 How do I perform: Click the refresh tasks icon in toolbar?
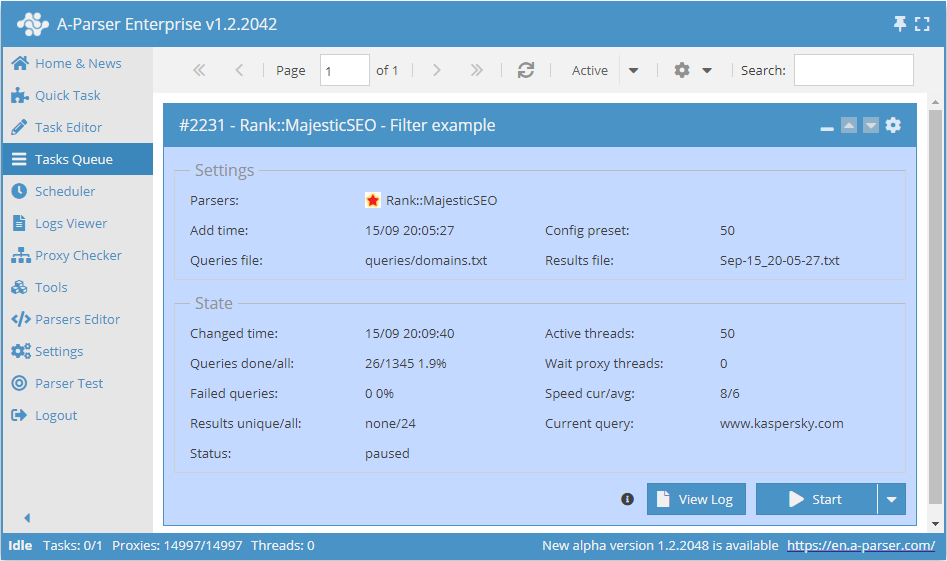click(525, 70)
